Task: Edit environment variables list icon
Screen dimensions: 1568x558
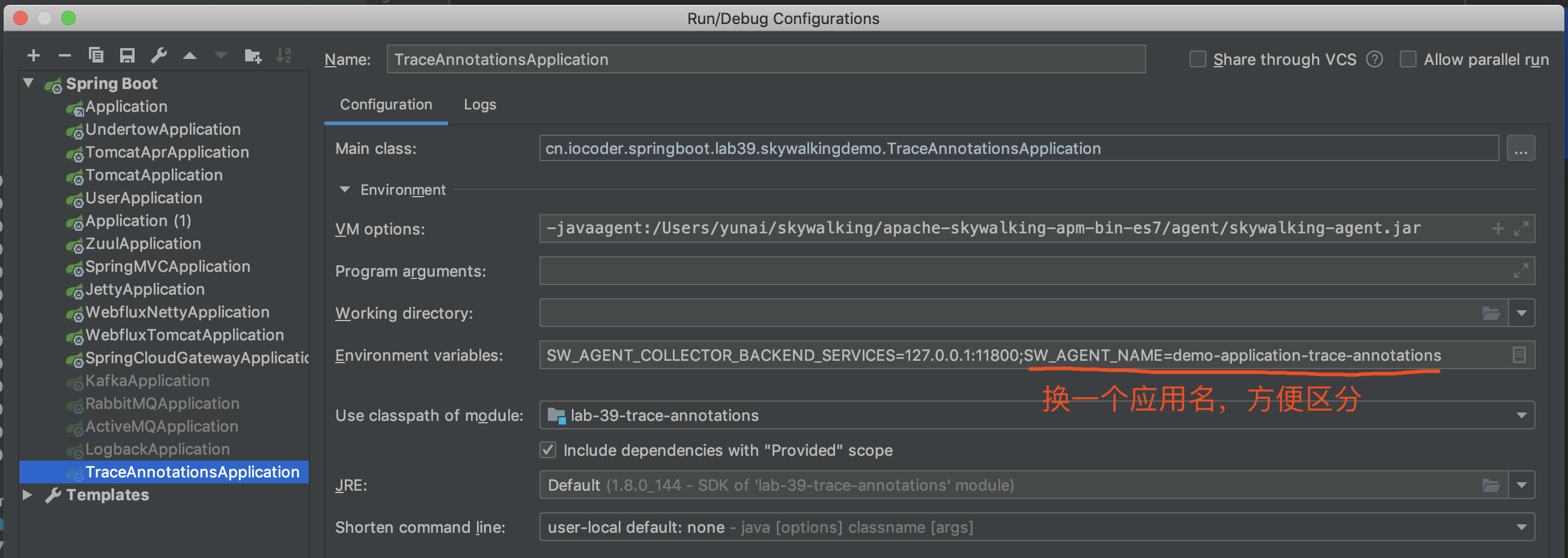Action: 1519,355
